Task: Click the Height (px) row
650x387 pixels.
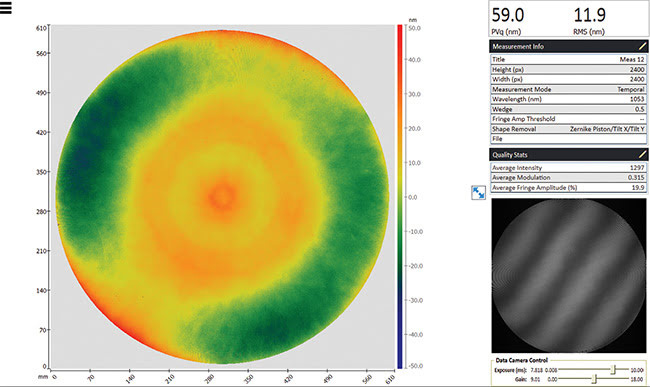Action: point(568,69)
